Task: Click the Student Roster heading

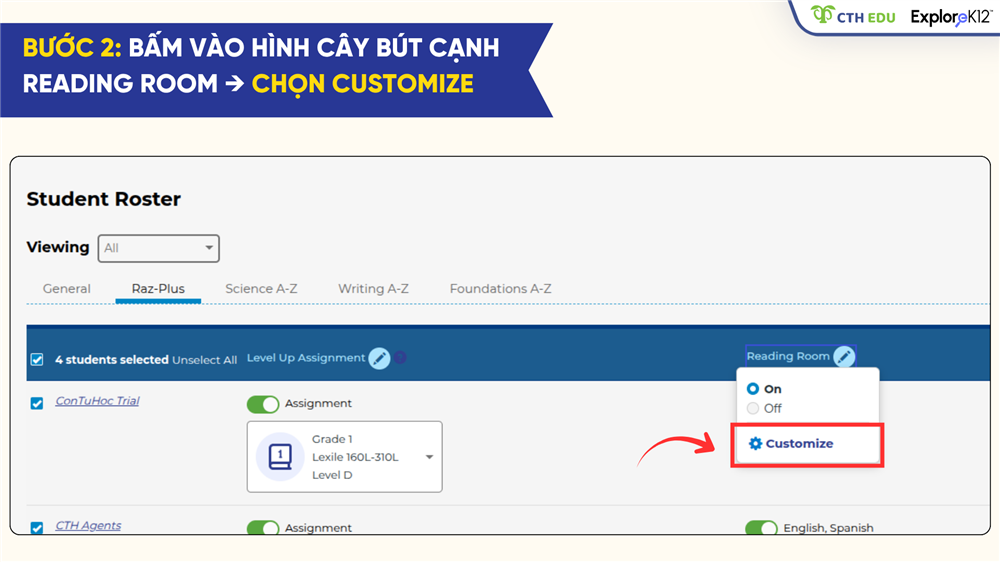Action: [x=103, y=199]
